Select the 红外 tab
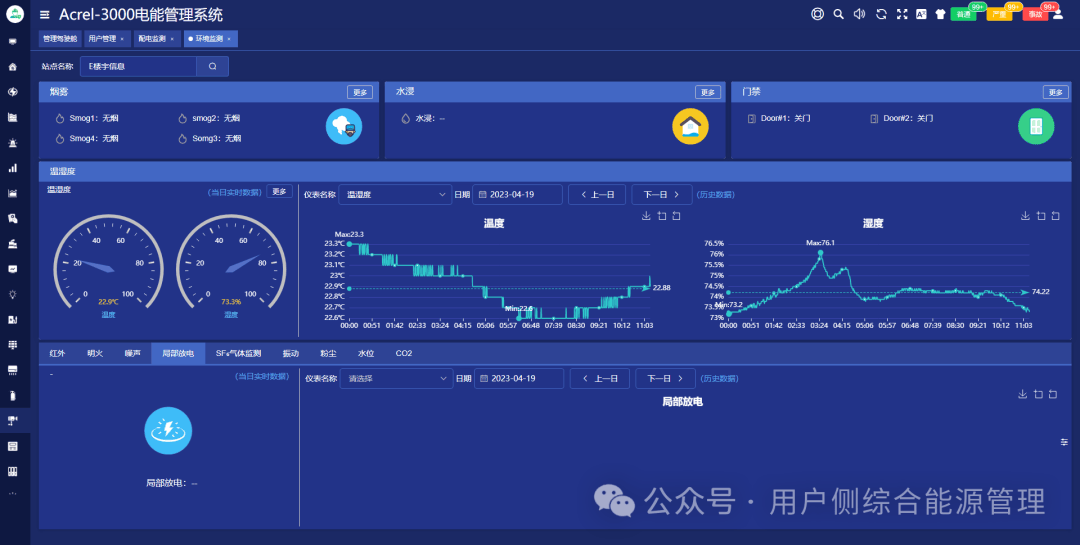Screen dimensions: 1080x545 [x=57, y=353]
